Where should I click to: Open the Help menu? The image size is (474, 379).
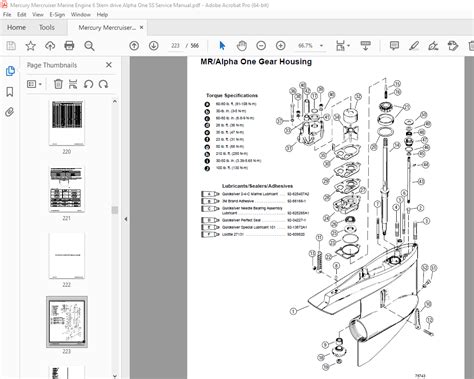pyautogui.click(x=102, y=15)
